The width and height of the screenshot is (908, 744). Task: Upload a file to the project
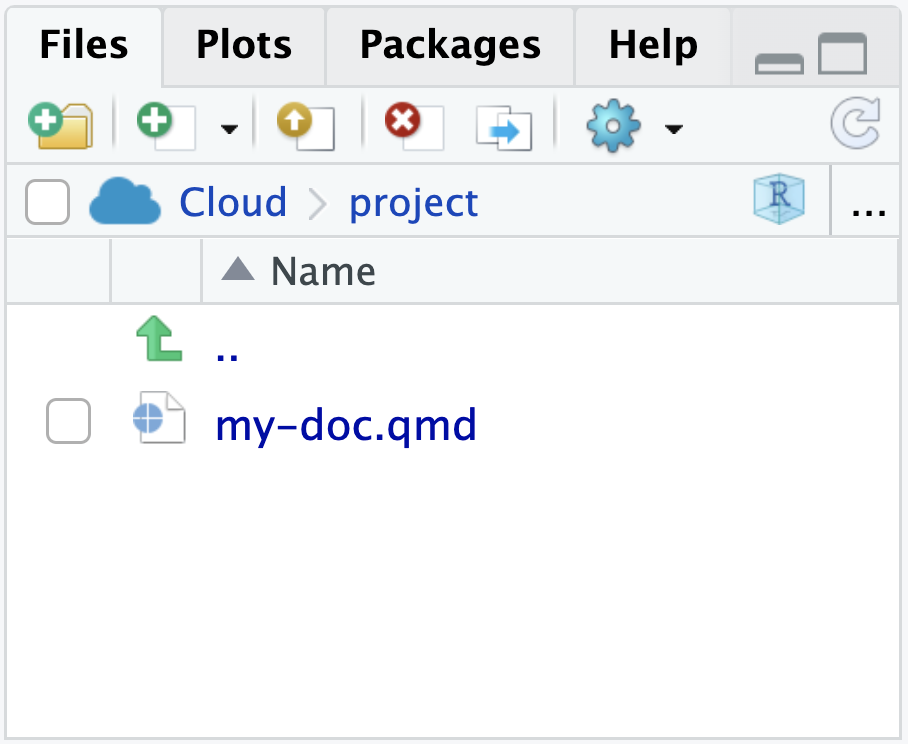(x=303, y=124)
